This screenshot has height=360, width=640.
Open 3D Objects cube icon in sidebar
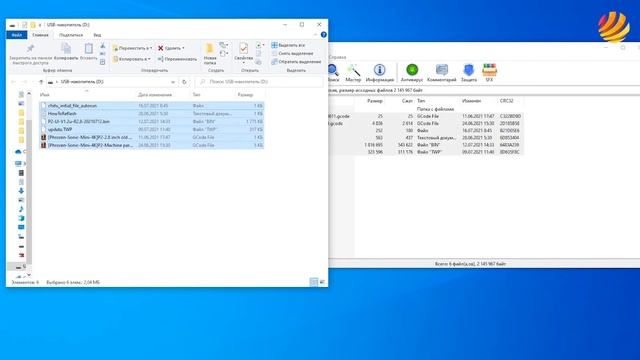pos(21,218)
